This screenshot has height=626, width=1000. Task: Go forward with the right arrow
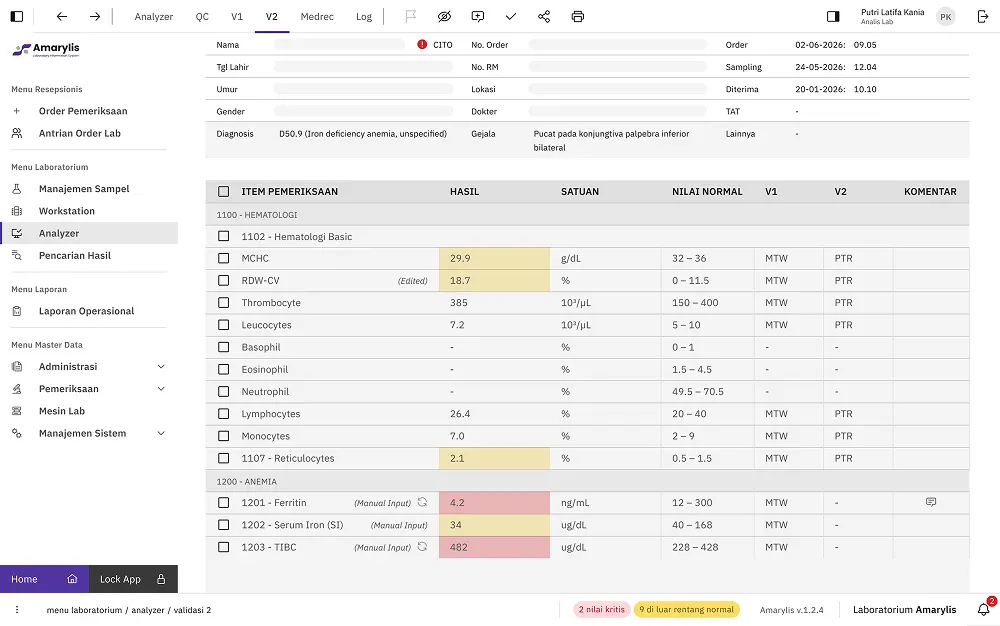coord(95,17)
